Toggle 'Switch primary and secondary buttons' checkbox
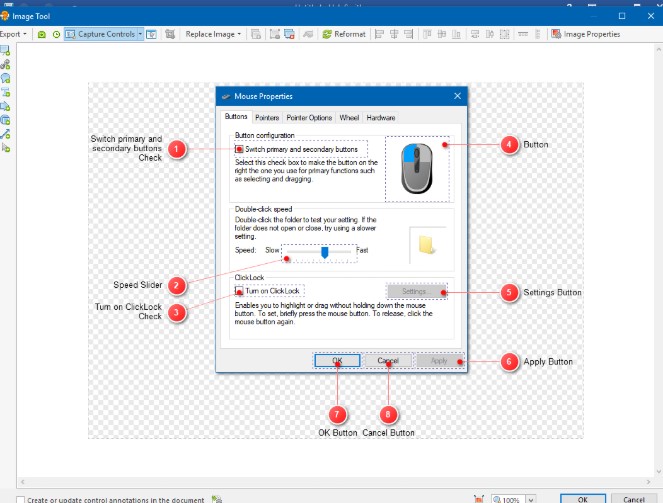The image size is (663, 503). [239, 149]
